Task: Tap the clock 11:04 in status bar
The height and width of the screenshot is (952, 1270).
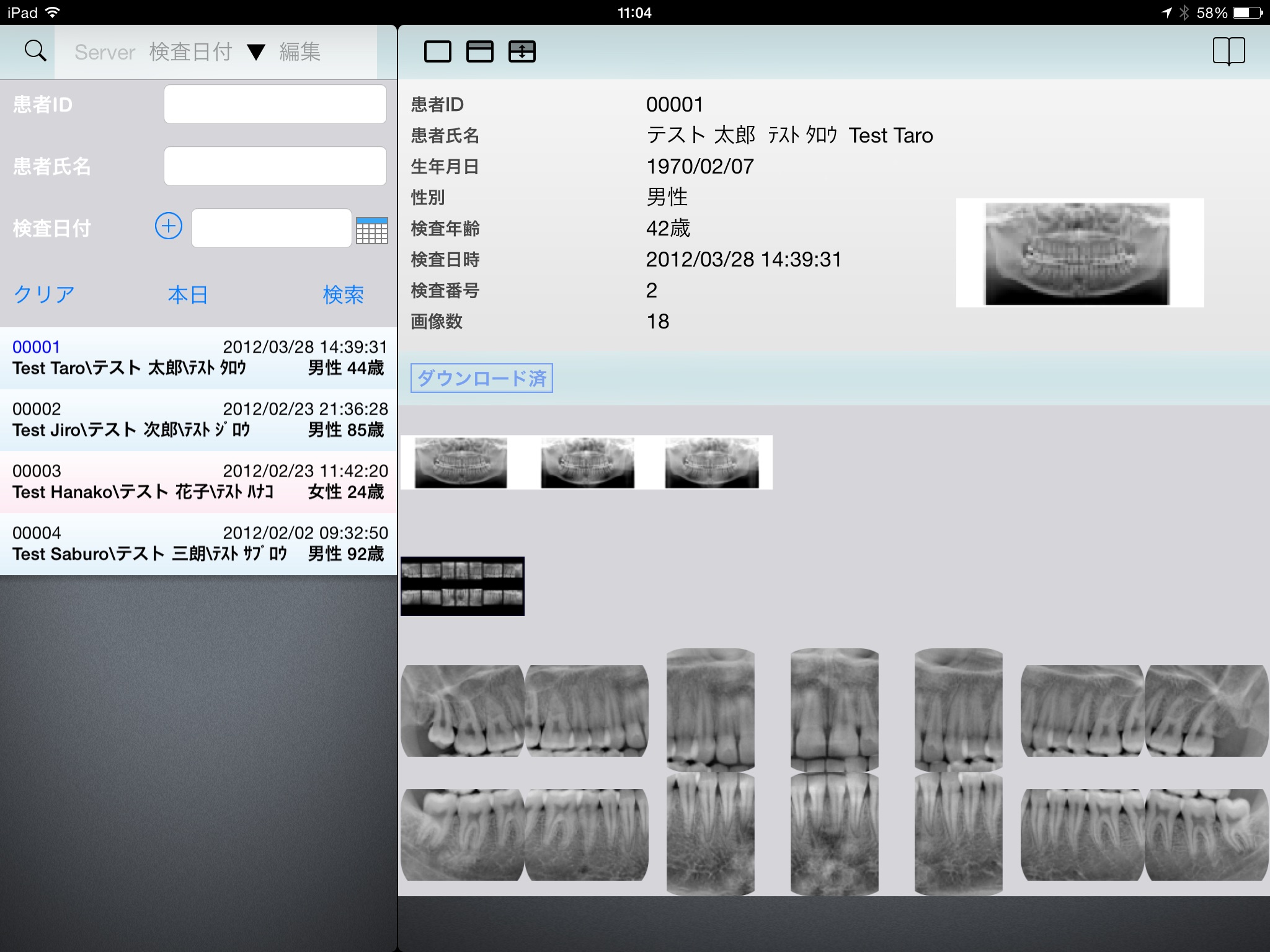Action: (634, 12)
